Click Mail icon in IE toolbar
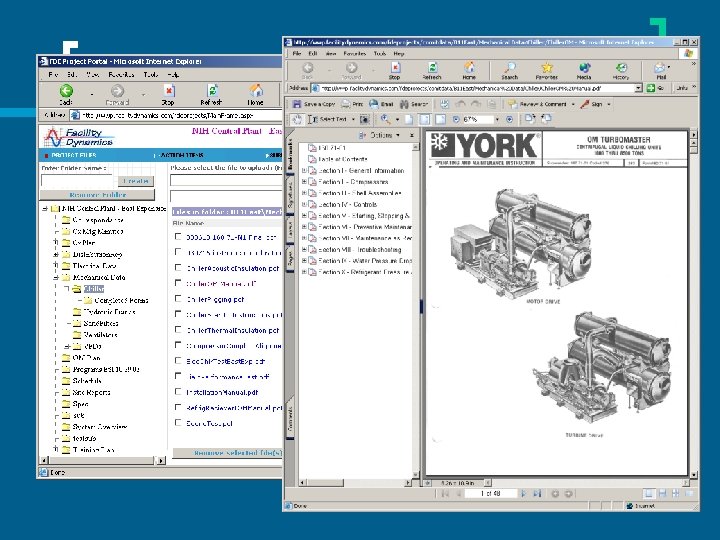The width and height of the screenshot is (720, 540). pyautogui.click(x=660, y=71)
